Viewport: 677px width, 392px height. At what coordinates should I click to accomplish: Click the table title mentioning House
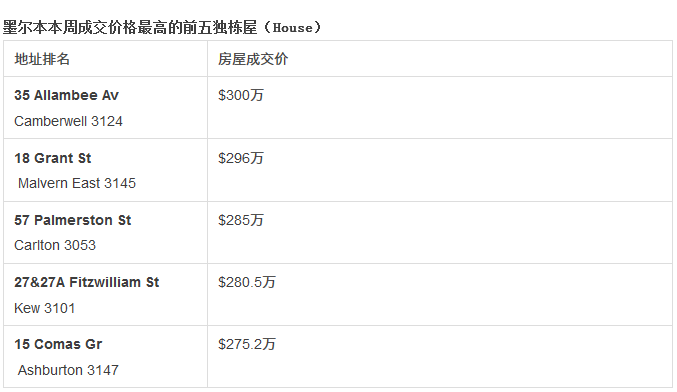pos(162,28)
